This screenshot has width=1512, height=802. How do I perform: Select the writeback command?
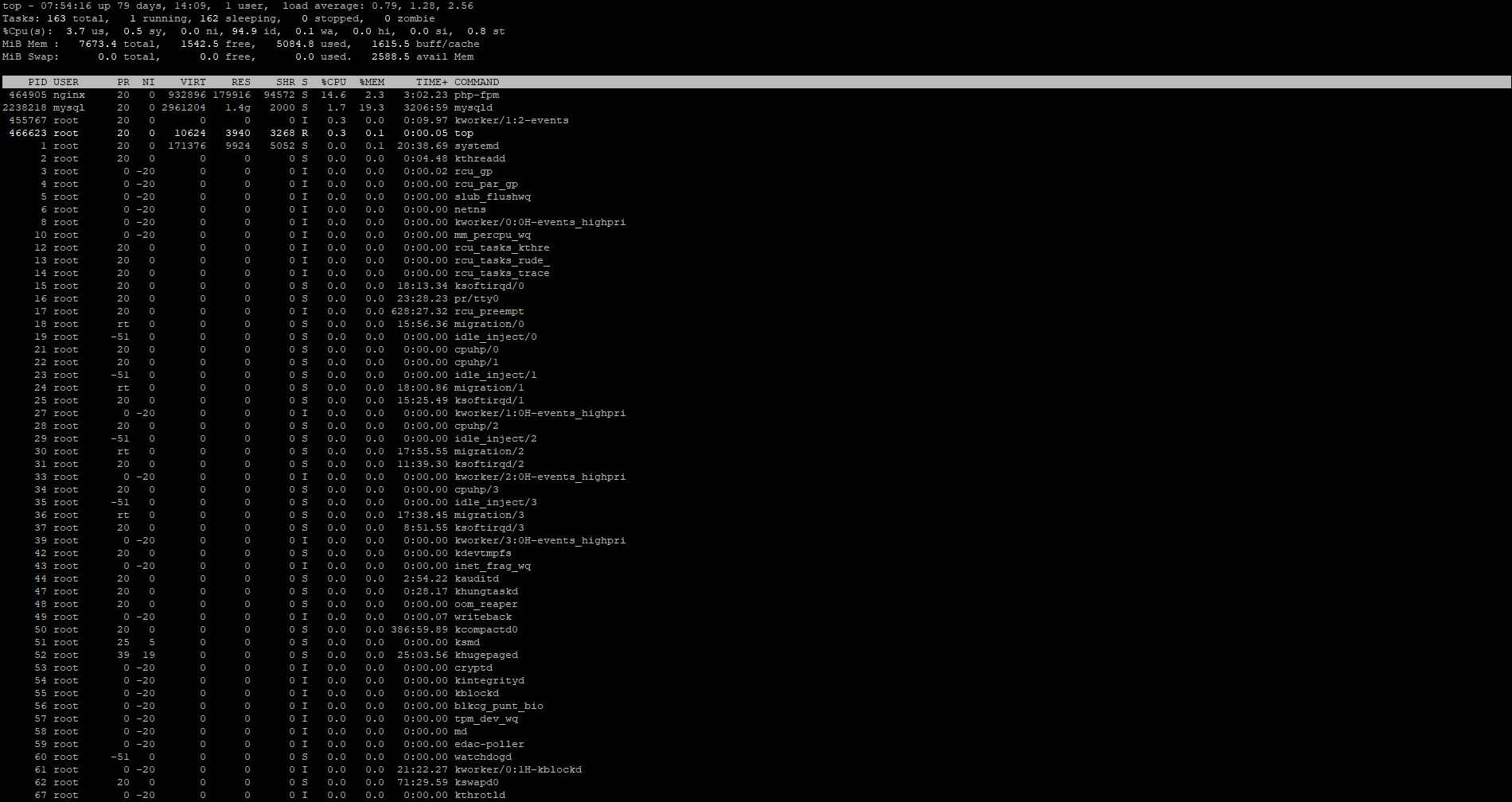point(483,617)
